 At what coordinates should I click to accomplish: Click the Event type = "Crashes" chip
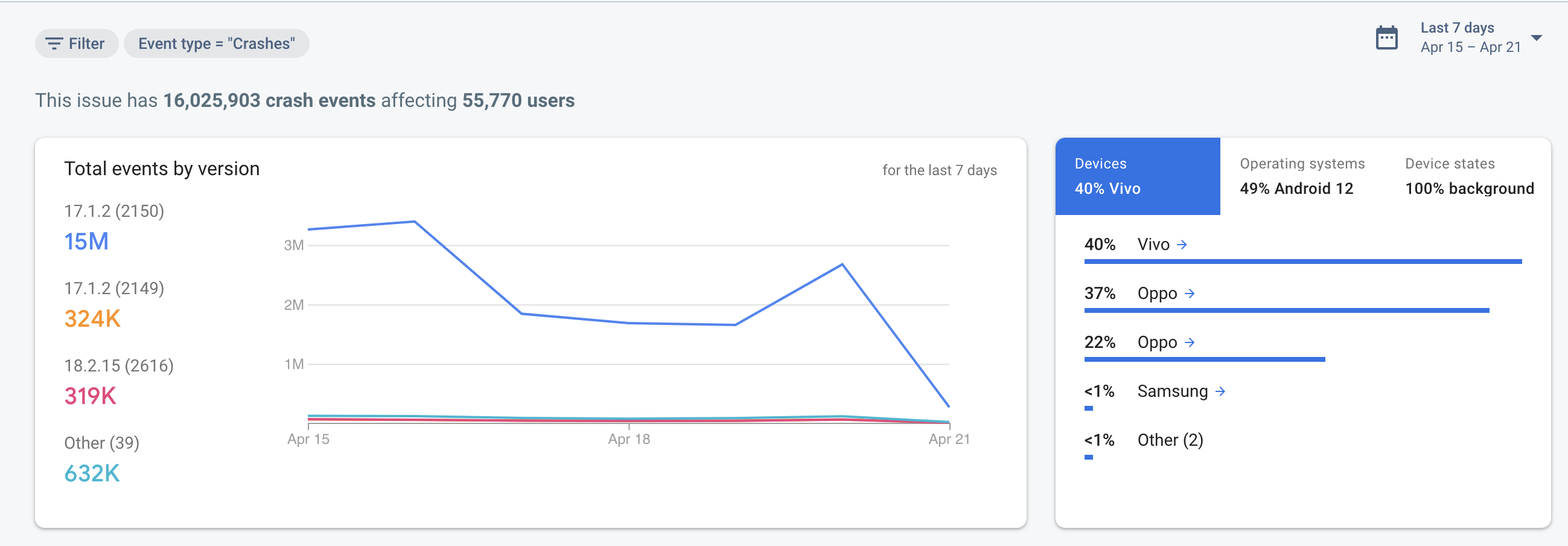click(217, 44)
